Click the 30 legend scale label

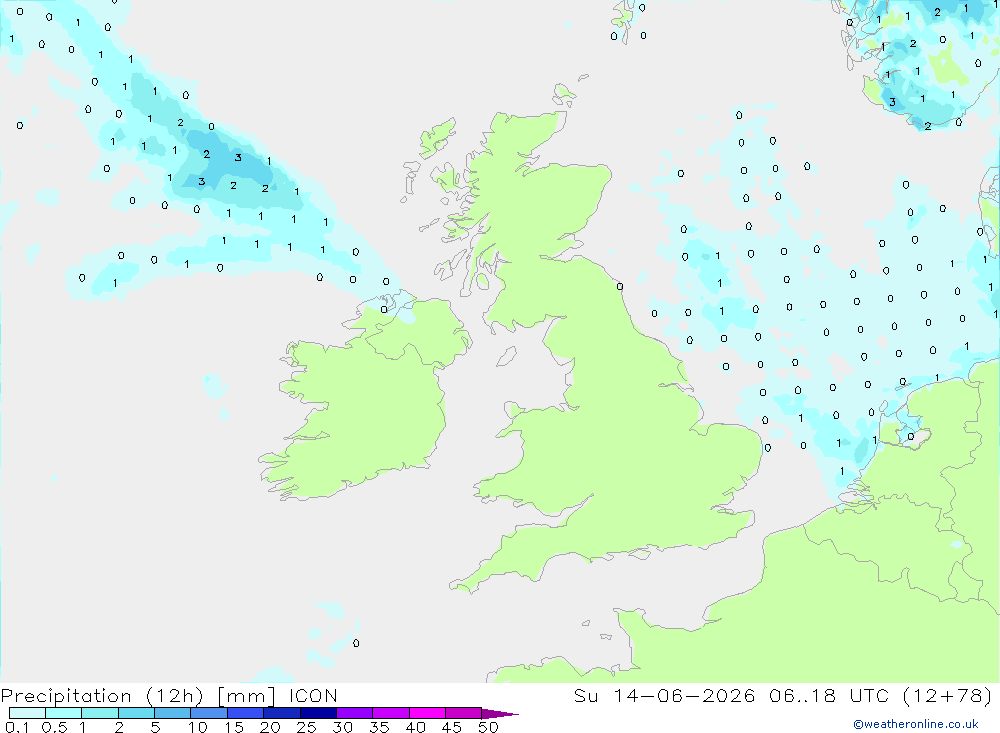(x=343, y=727)
